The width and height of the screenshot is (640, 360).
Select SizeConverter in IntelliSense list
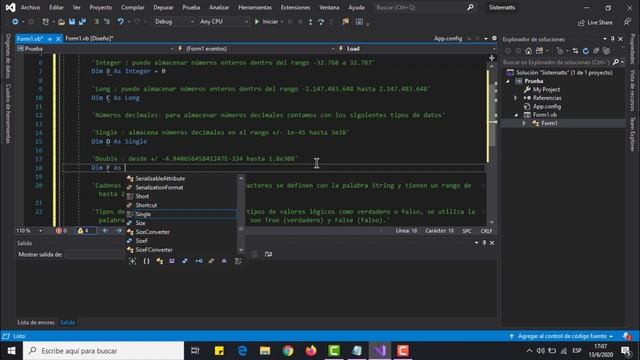(x=181, y=232)
